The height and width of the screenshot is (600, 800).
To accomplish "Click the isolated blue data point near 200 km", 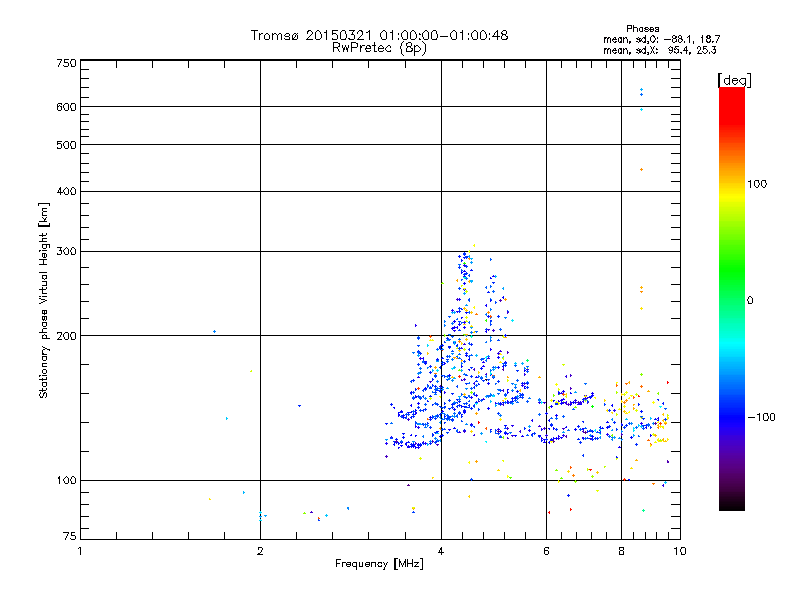I will [x=214, y=332].
